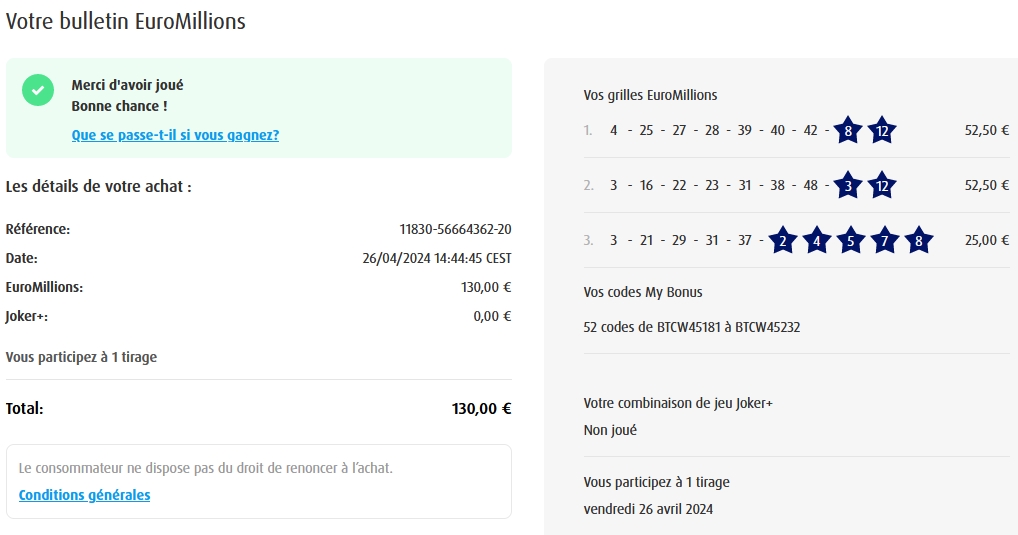Image resolution: width=1018 pixels, height=535 pixels.
Task: Select star number 7 in the third grid
Action: (884, 240)
